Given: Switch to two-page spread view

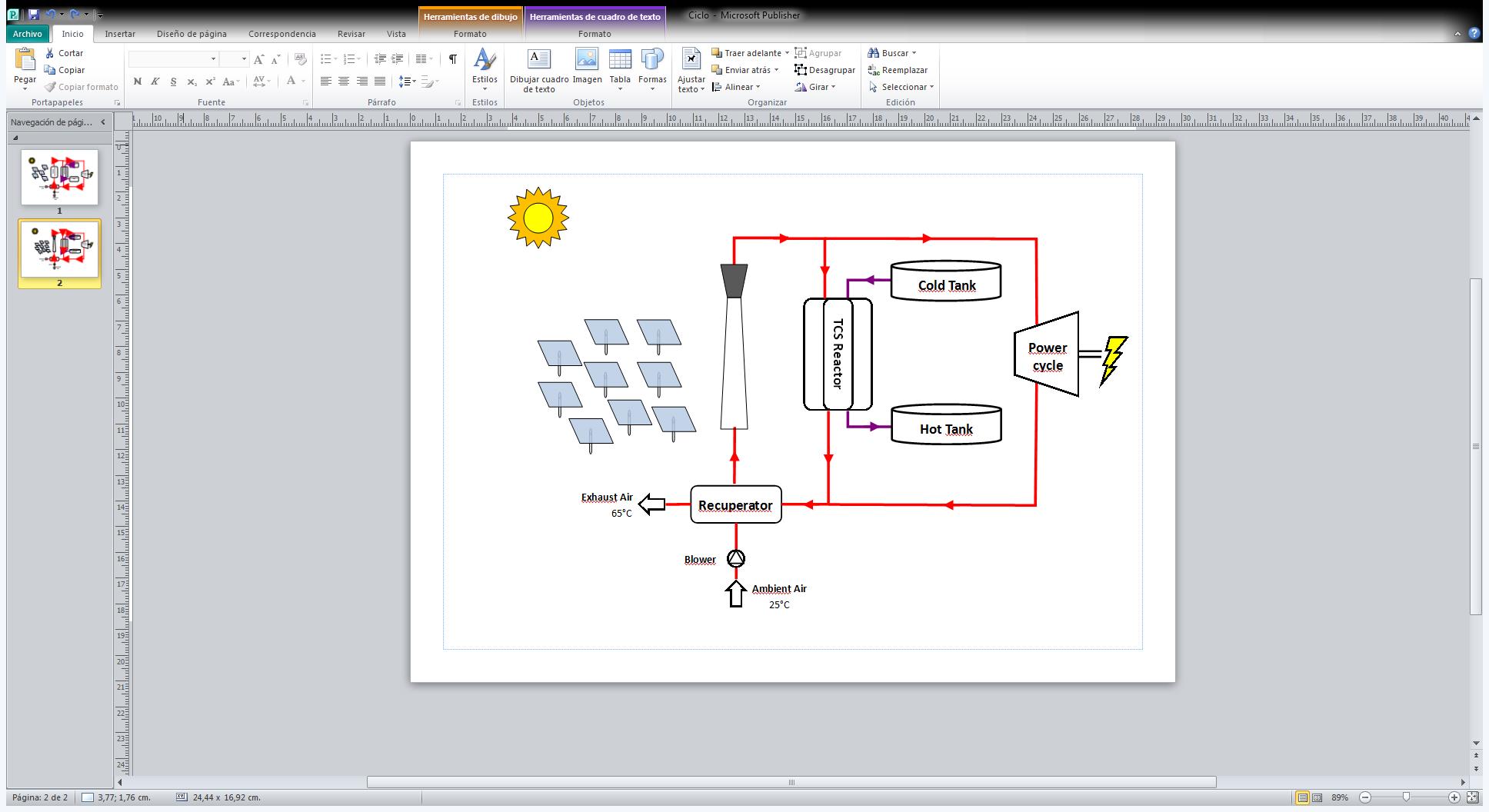Looking at the screenshot, I should 1317,797.
